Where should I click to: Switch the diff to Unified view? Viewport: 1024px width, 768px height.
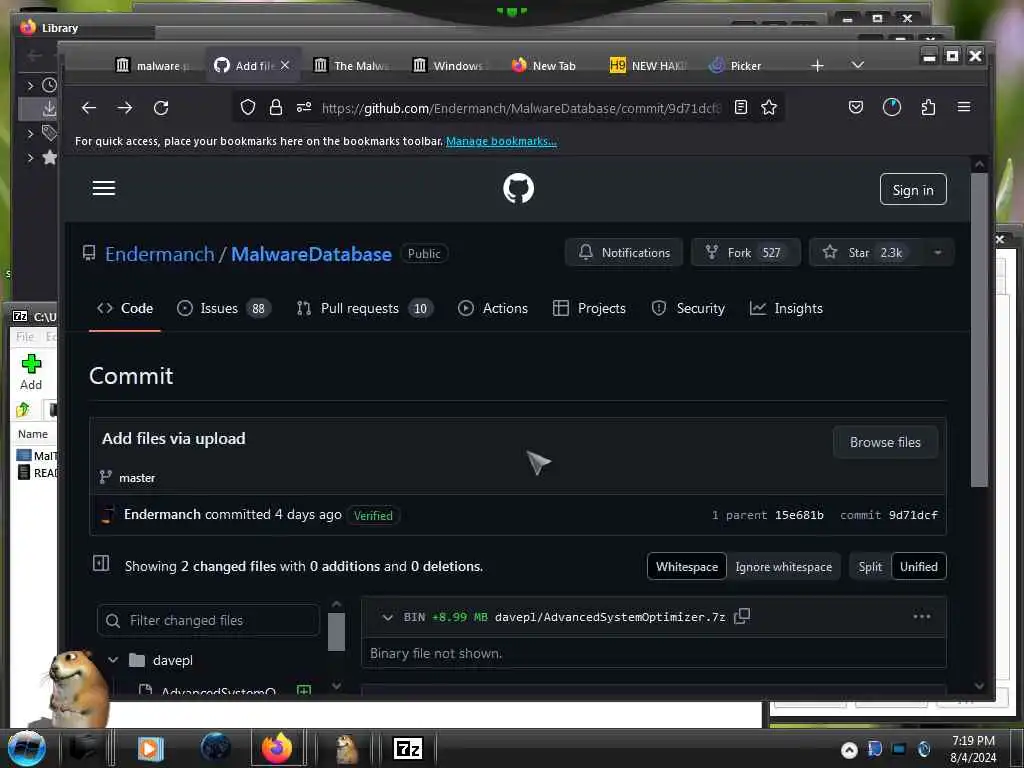pos(918,567)
